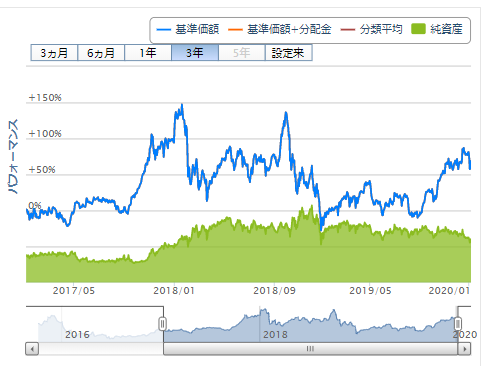The height and width of the screenshot is (366, 485).
Task: Click the 2018/09 axis label
Action: 274,291
